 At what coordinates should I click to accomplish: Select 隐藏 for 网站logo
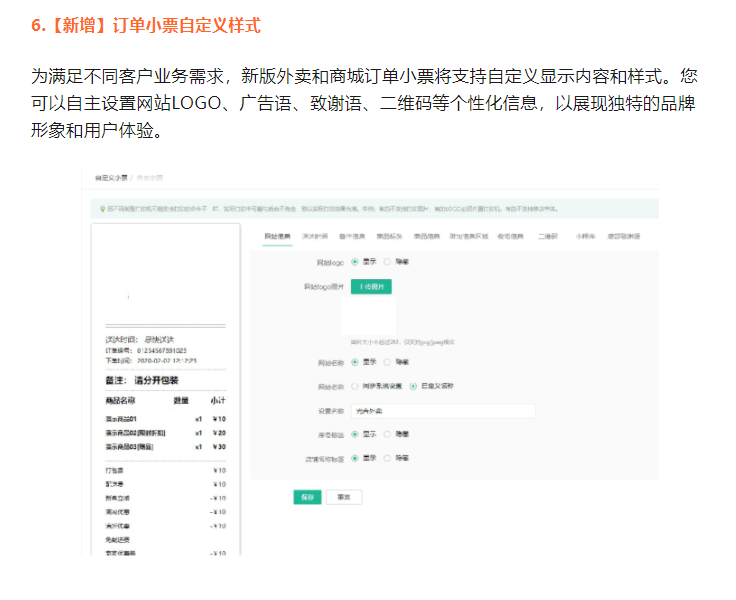click(x=387, y=261)
